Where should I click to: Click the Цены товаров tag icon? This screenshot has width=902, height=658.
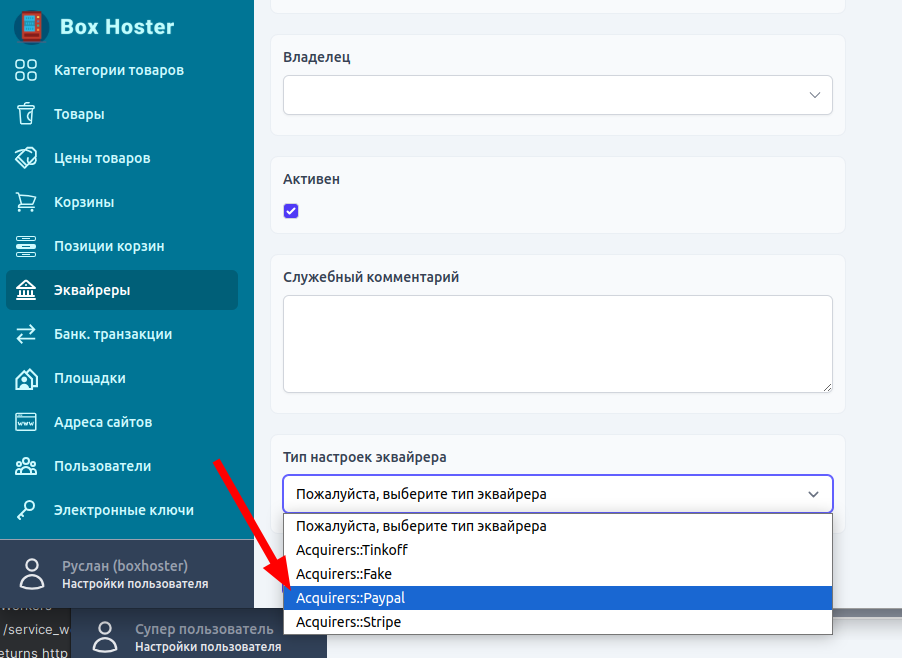(26, 158)
